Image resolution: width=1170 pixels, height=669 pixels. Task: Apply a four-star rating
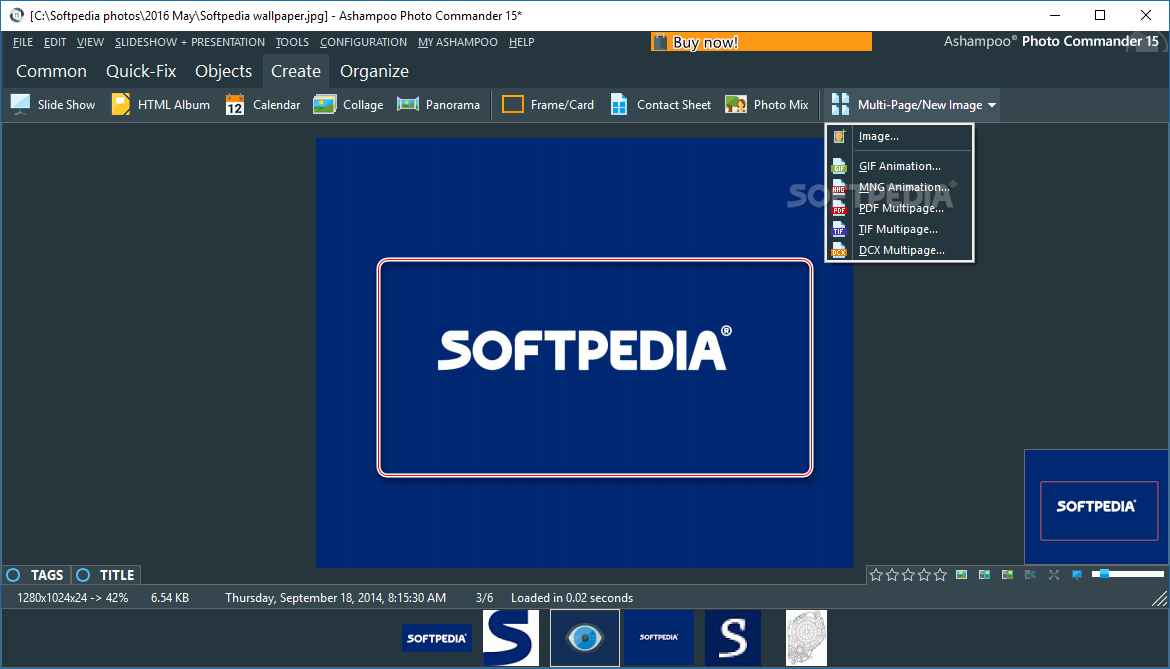click(x=924, y=574)
